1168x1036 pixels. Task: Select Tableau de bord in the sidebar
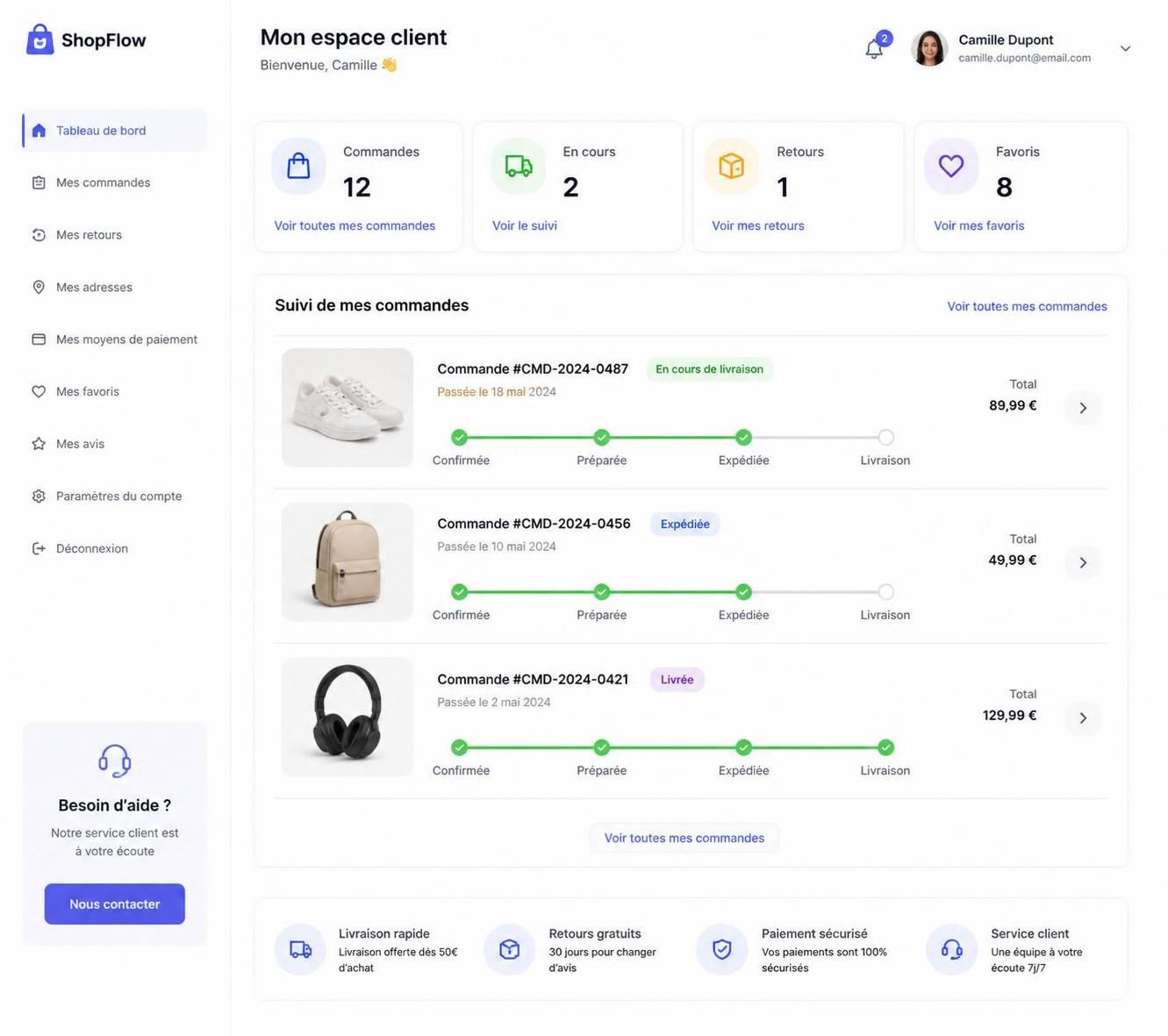(115, 131)
